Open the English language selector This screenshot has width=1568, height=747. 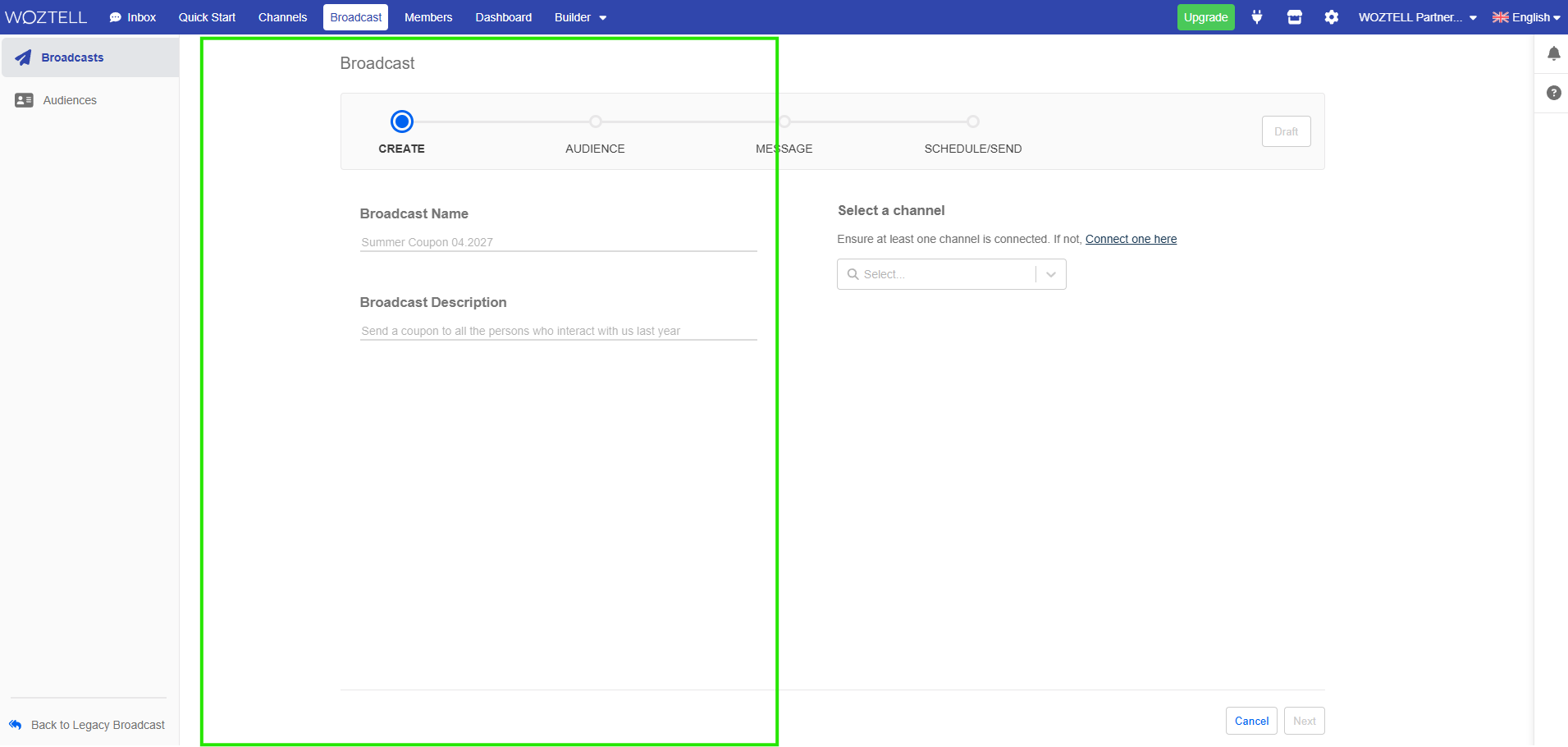click(x=1525, y=17)
